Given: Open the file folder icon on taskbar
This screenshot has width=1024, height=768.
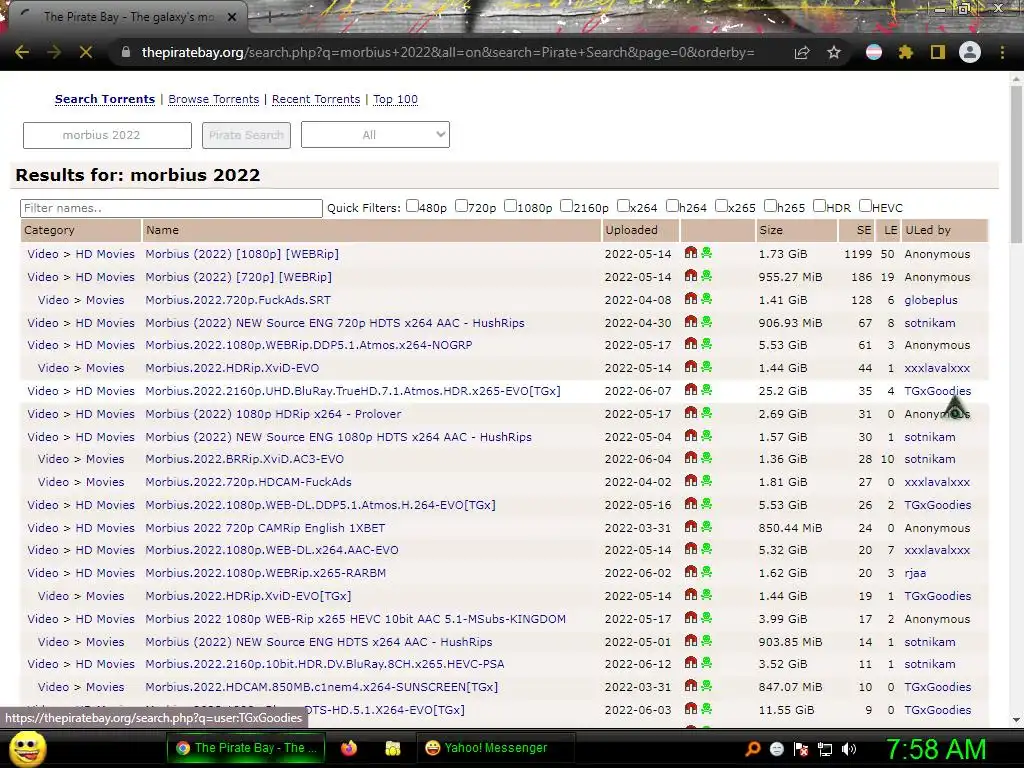Looking at the screenshot, I should click(392, 748).
